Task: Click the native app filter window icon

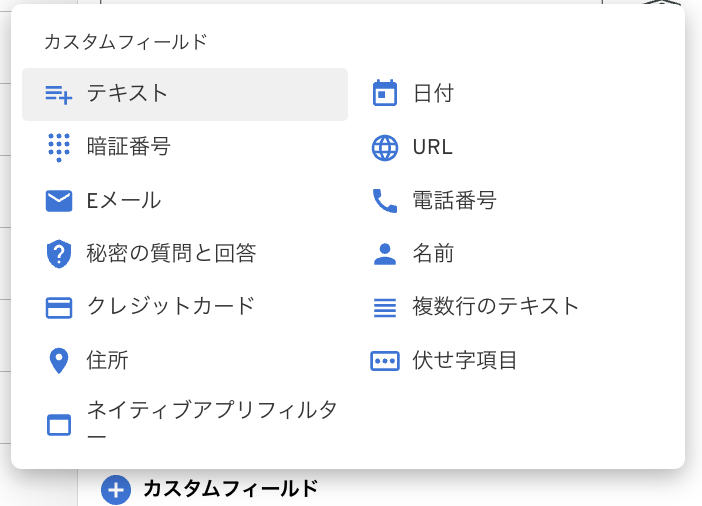Action: click(x=59, y=424)
